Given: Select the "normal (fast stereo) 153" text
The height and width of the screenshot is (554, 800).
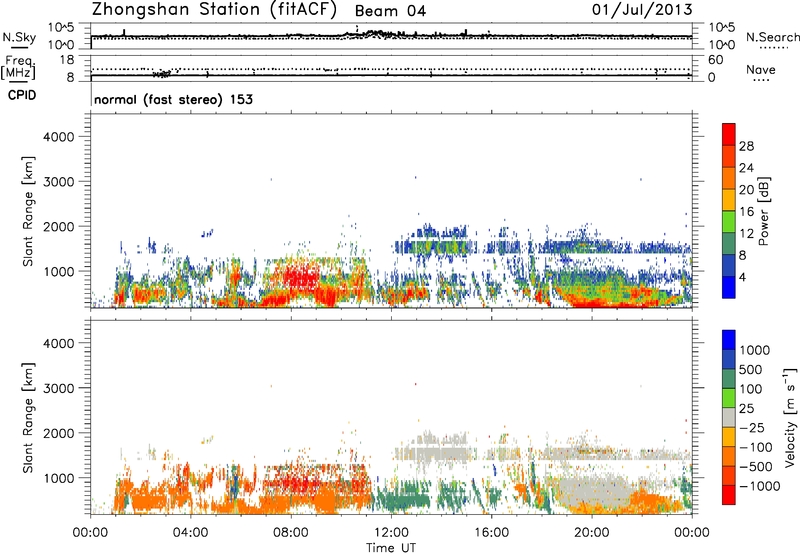Looking at the screenshot, I should (x=173, y=99).
